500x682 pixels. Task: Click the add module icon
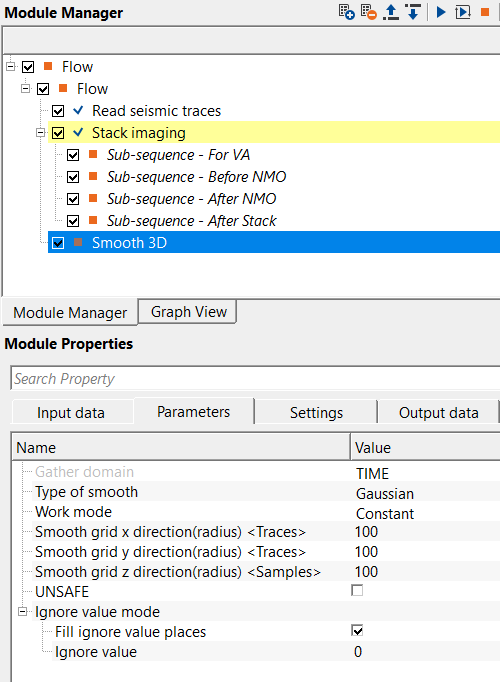point(347,12)
